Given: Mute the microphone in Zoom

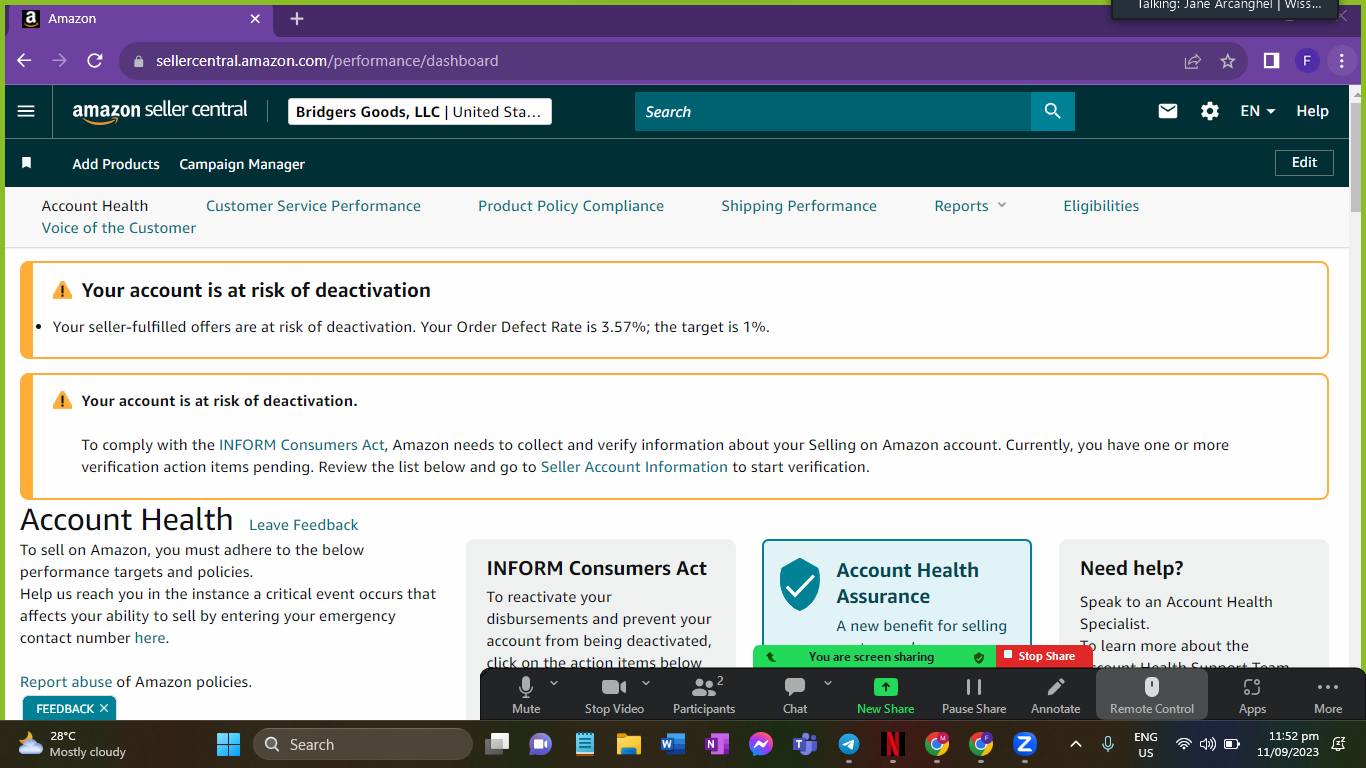Looking at the screenshot, I should [526, 694].
